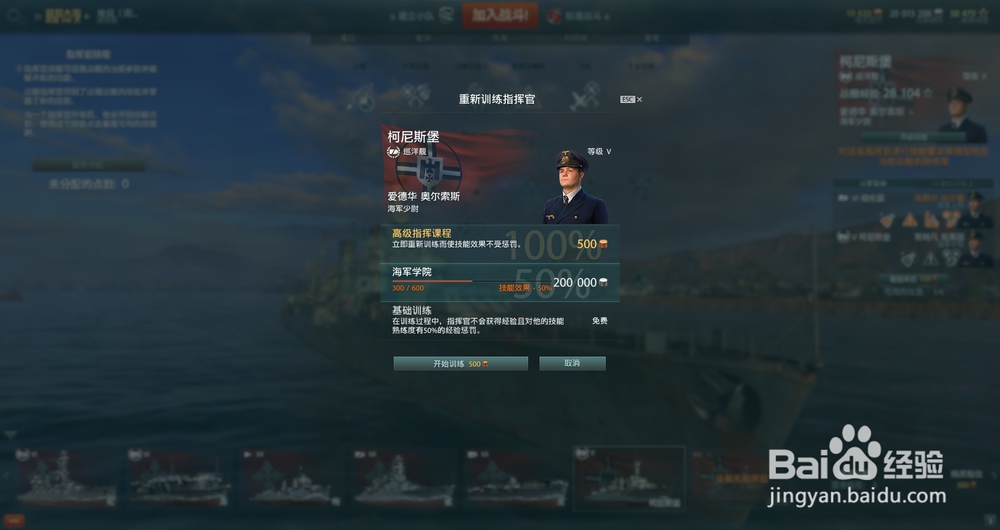Select the free 基础训练 option

500,321
